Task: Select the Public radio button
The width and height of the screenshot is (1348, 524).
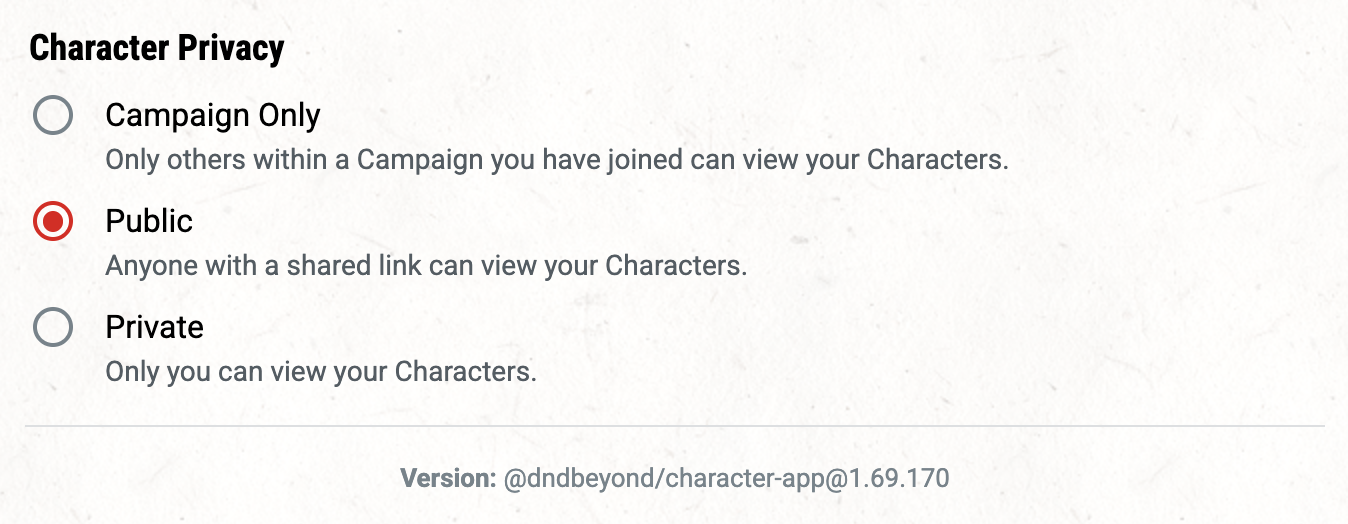Action: (x=53, y=221)
